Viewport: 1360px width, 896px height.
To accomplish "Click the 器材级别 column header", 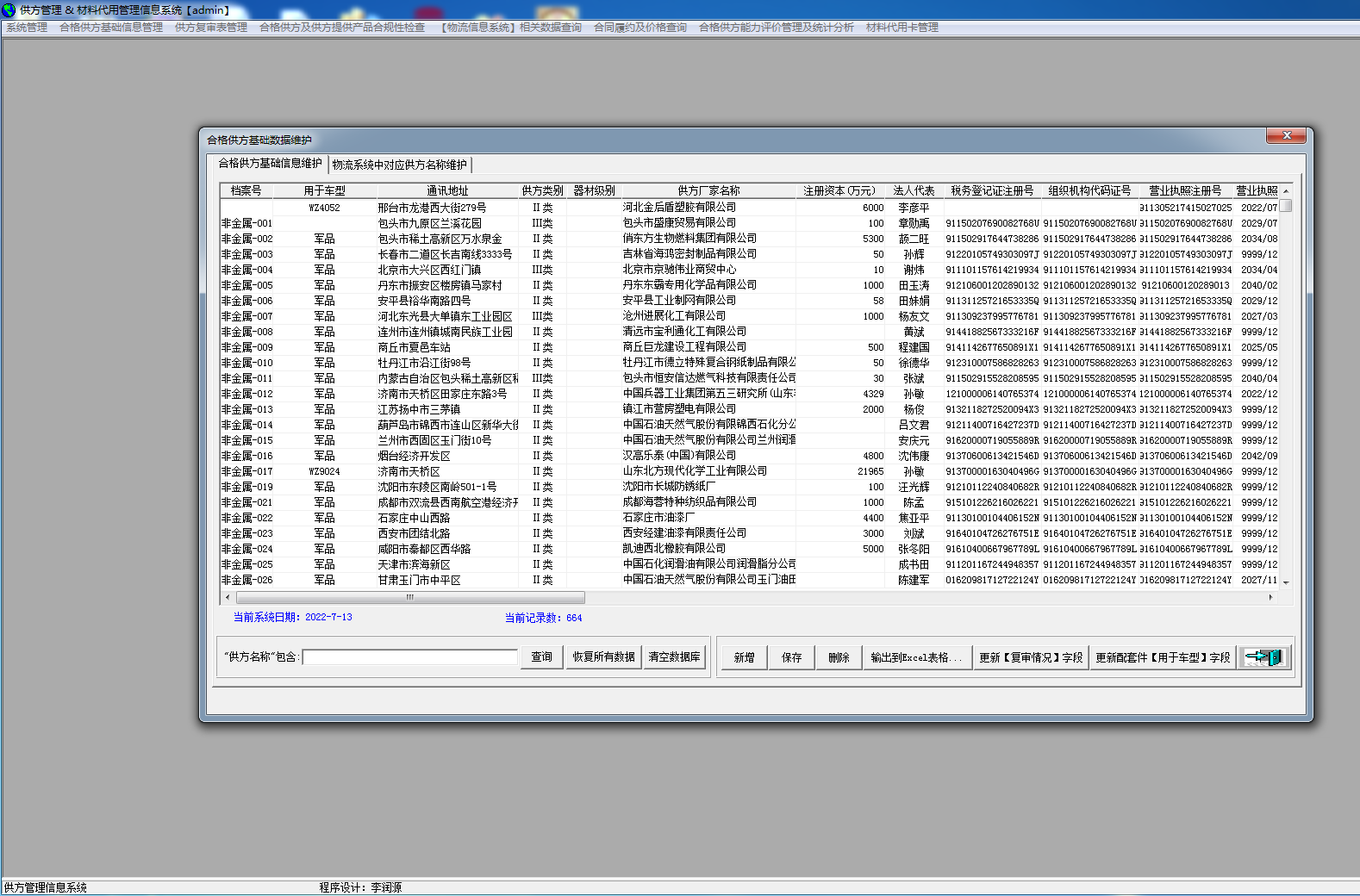I will [x=594, y=190].
